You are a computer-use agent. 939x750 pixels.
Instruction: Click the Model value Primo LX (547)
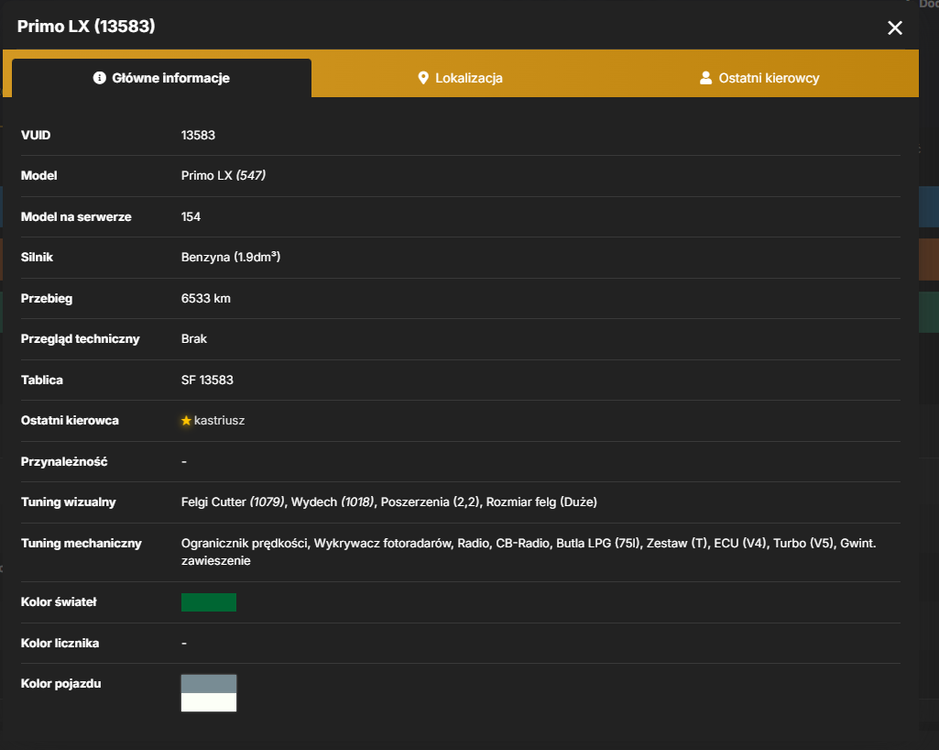coord(223,176)
